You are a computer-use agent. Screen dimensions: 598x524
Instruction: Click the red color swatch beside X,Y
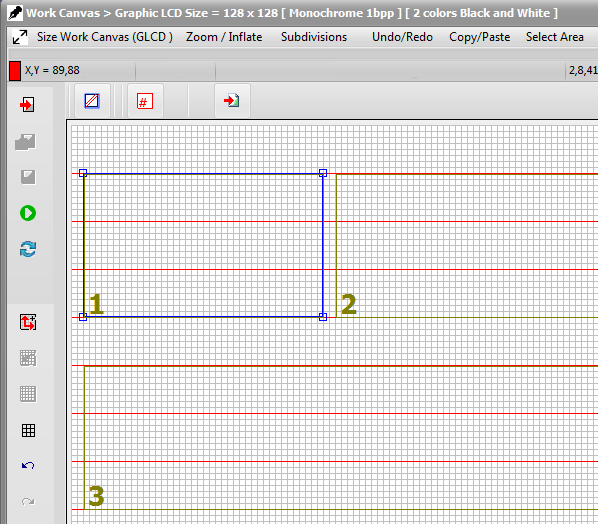(x=15, y=71)
